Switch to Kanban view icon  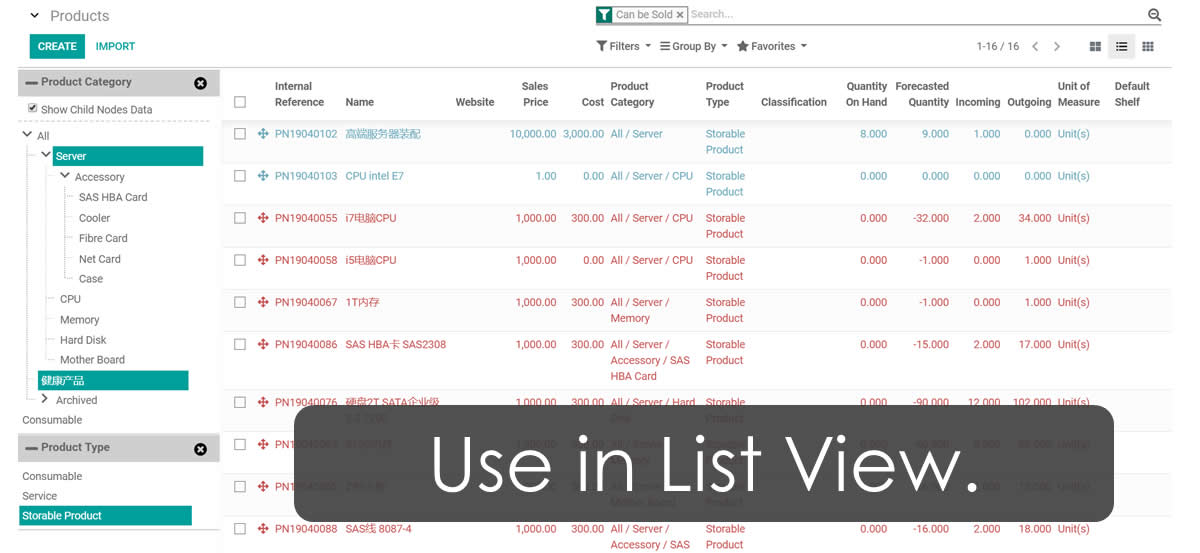[1095, 47]
